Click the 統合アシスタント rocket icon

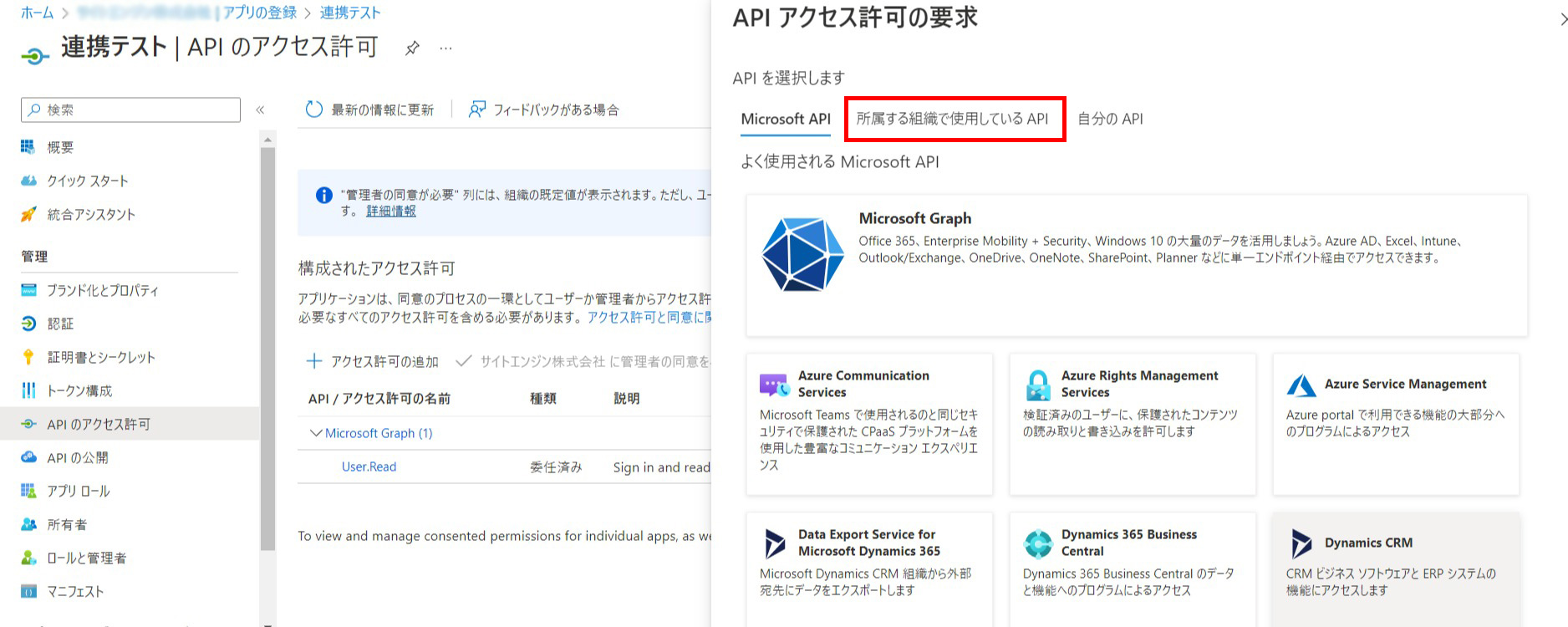coord(28,214)
